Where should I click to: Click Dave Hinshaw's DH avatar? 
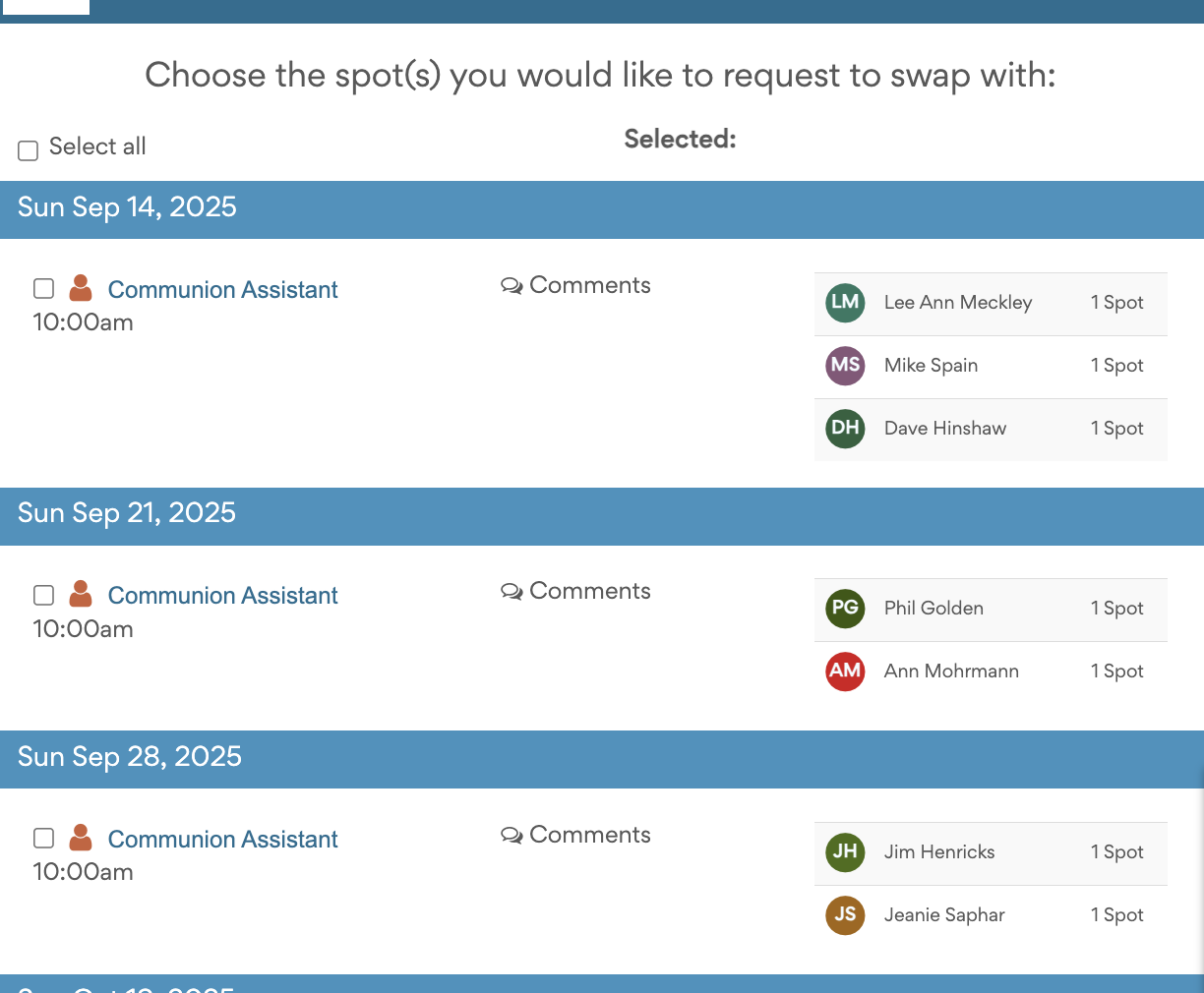(x=845, y=429)
